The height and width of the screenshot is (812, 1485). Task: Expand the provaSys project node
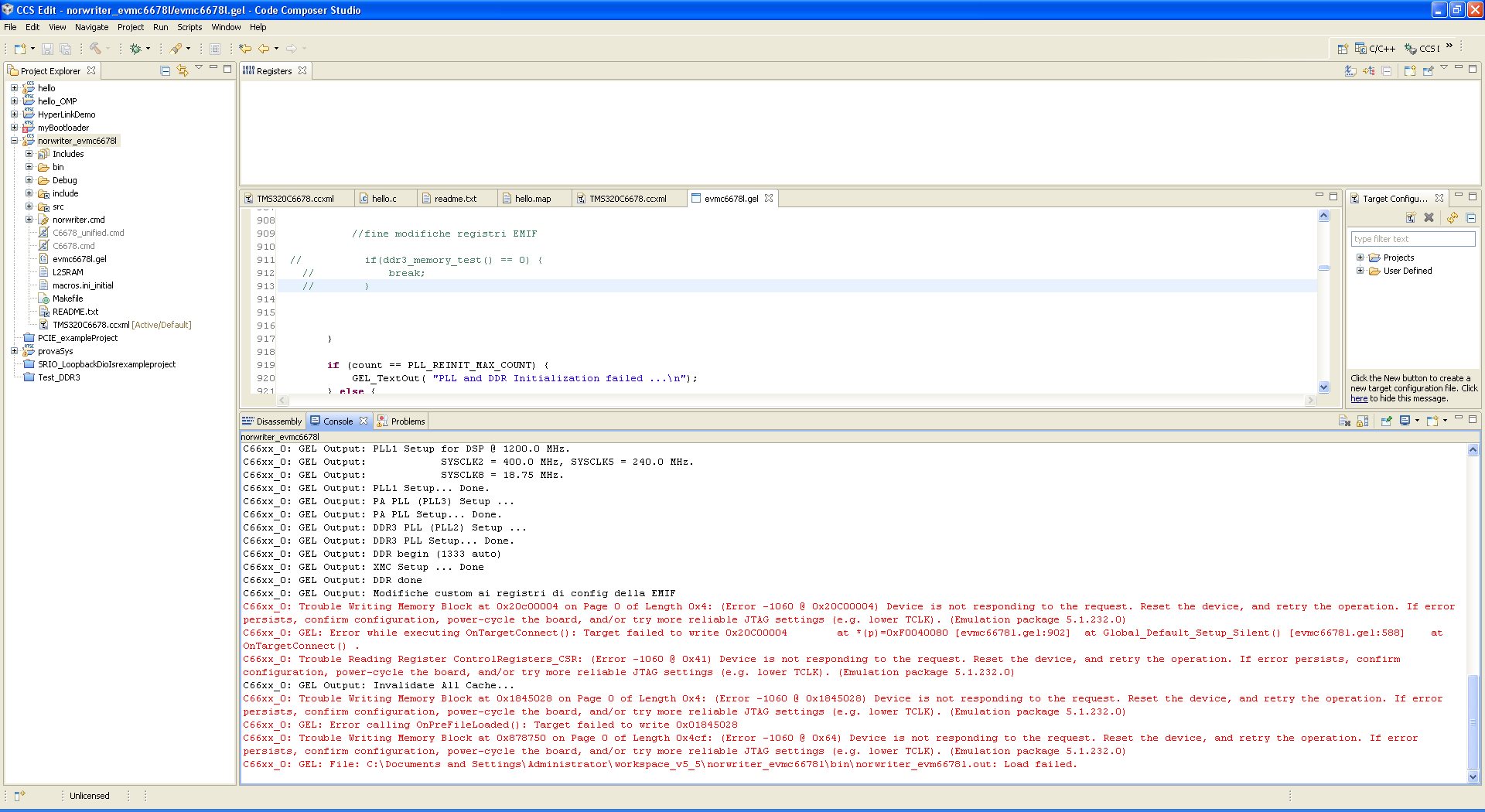point(14,351)
